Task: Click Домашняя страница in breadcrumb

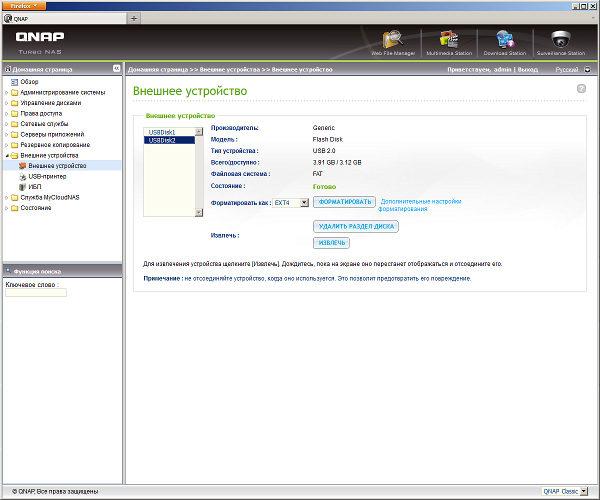Action: click(158, 69)
